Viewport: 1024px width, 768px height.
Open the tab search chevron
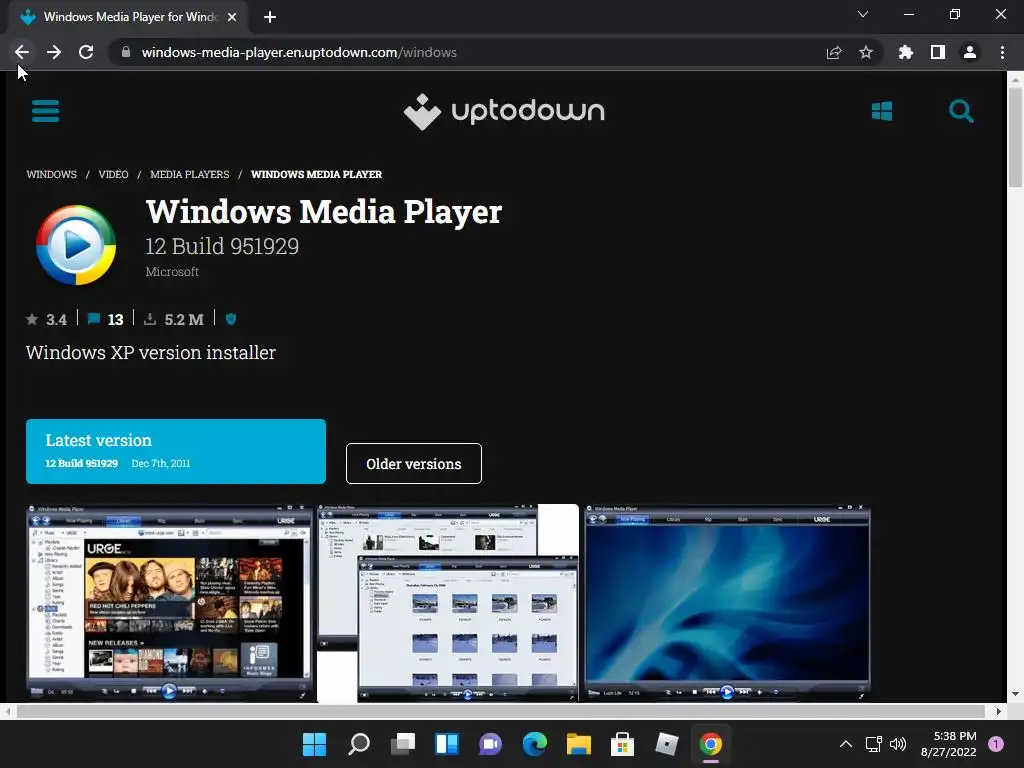[x=863, y=14]
